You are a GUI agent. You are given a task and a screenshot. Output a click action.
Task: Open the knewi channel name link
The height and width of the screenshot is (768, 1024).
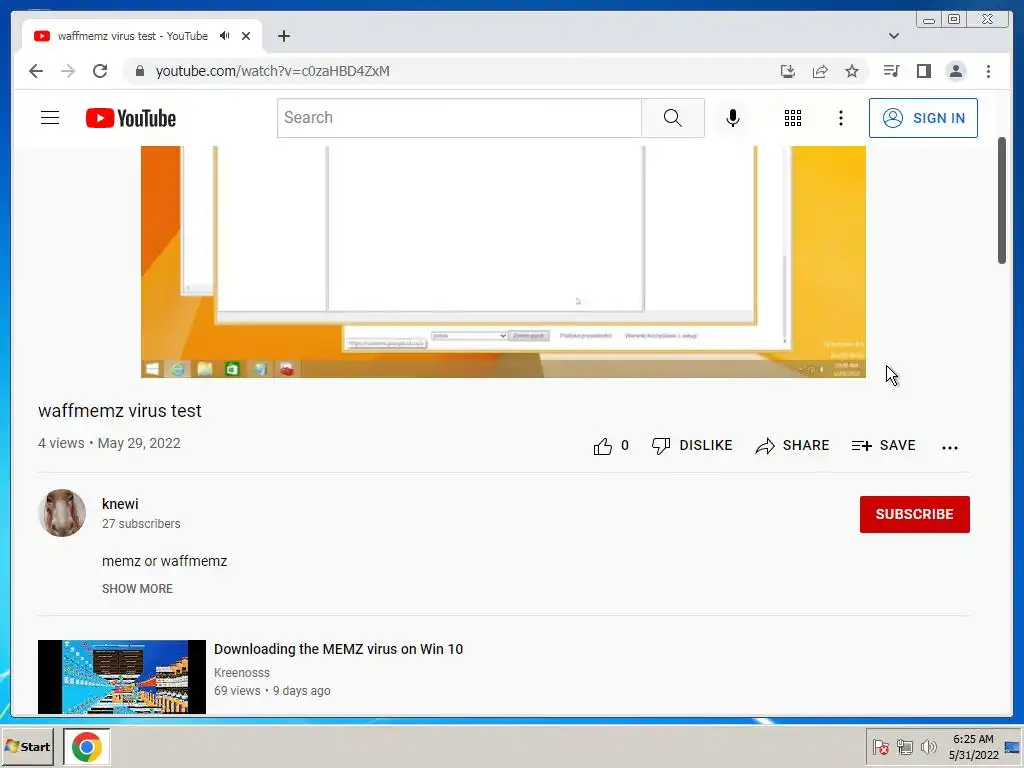pos(120,504)
